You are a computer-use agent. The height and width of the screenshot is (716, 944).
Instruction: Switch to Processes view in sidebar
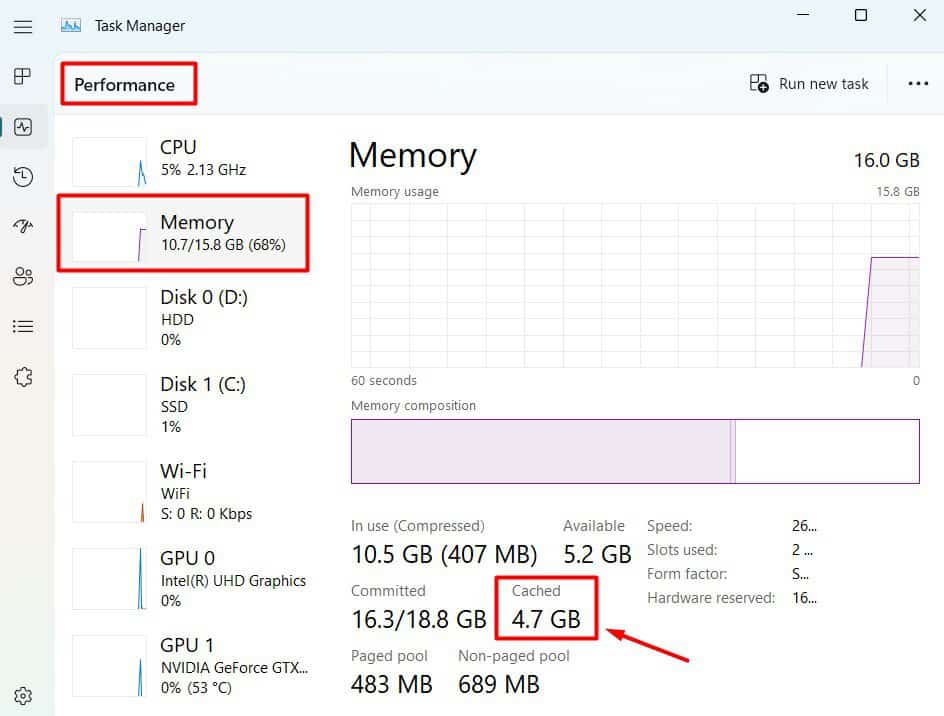coord(23,76)
